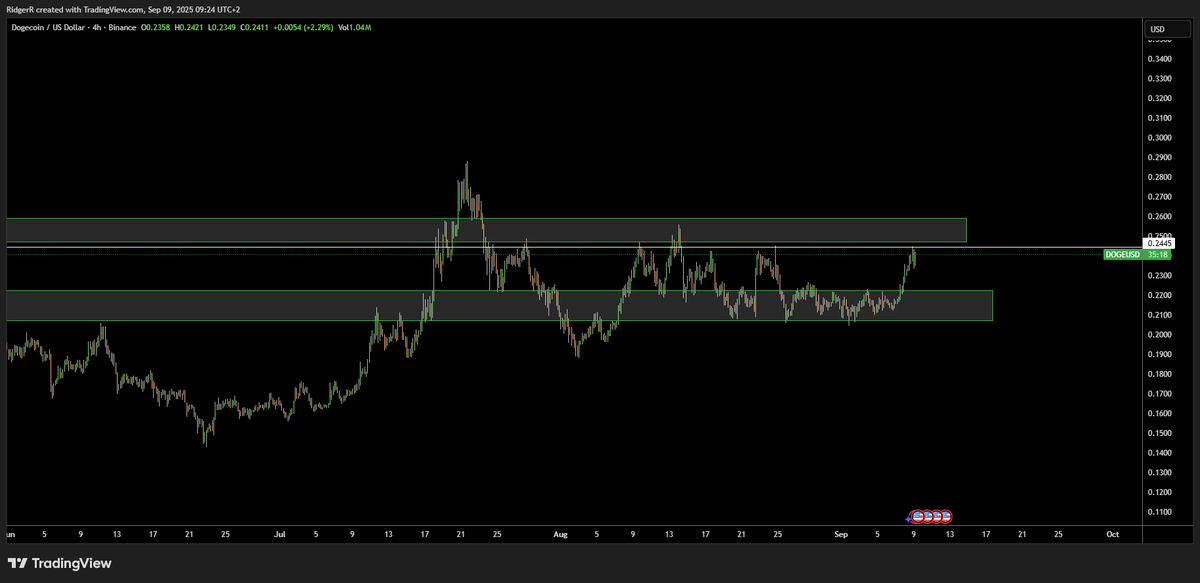Click the 0.2445 current price tag
1200x583 pixels.
[1159, 243]
